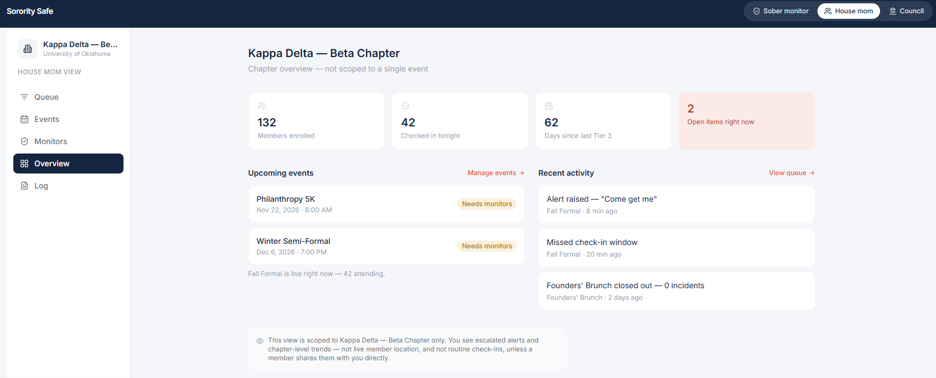The height and width of the screenshot is (378, 936).
Task: Switch to House mom role
Action: (848, 11)
